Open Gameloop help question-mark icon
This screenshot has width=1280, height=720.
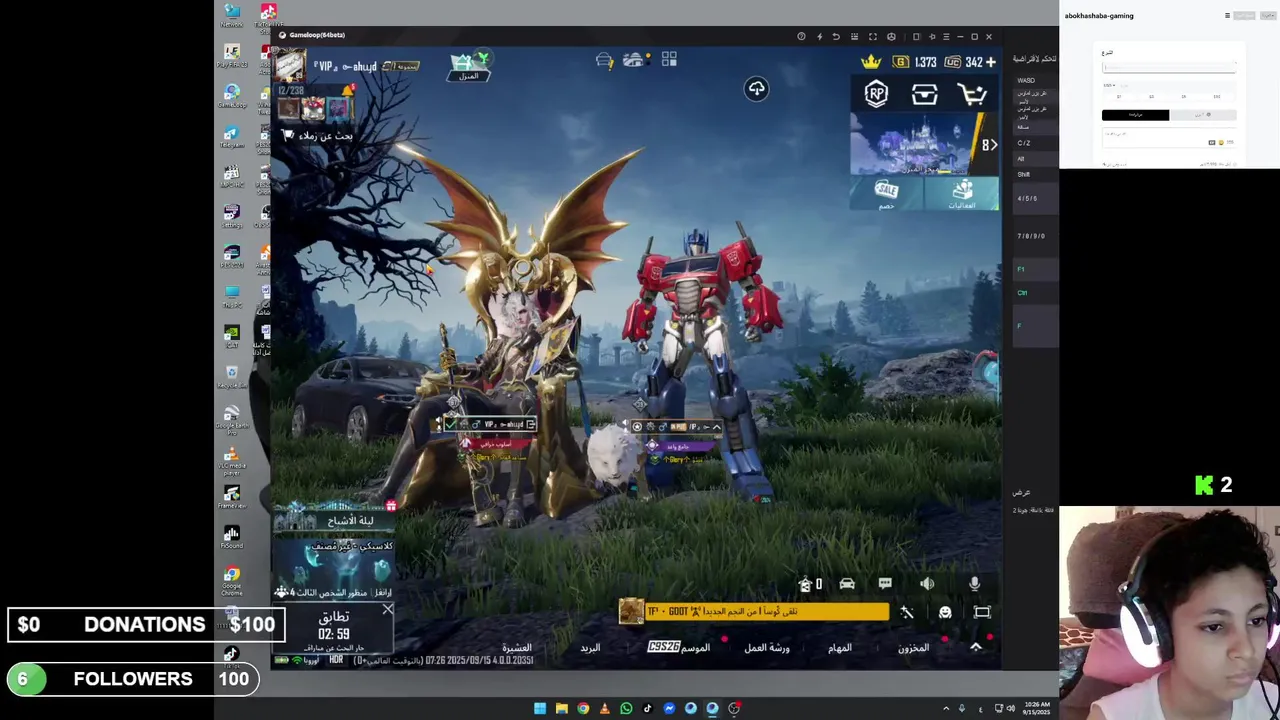pos(801,37)
